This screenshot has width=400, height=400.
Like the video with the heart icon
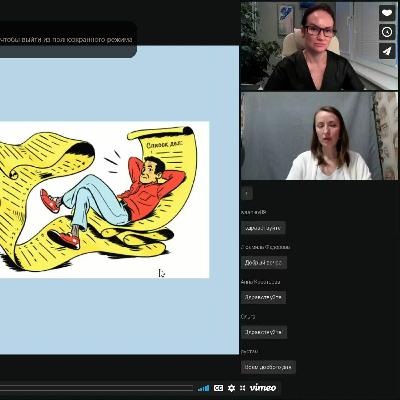(x=387, y=13)
